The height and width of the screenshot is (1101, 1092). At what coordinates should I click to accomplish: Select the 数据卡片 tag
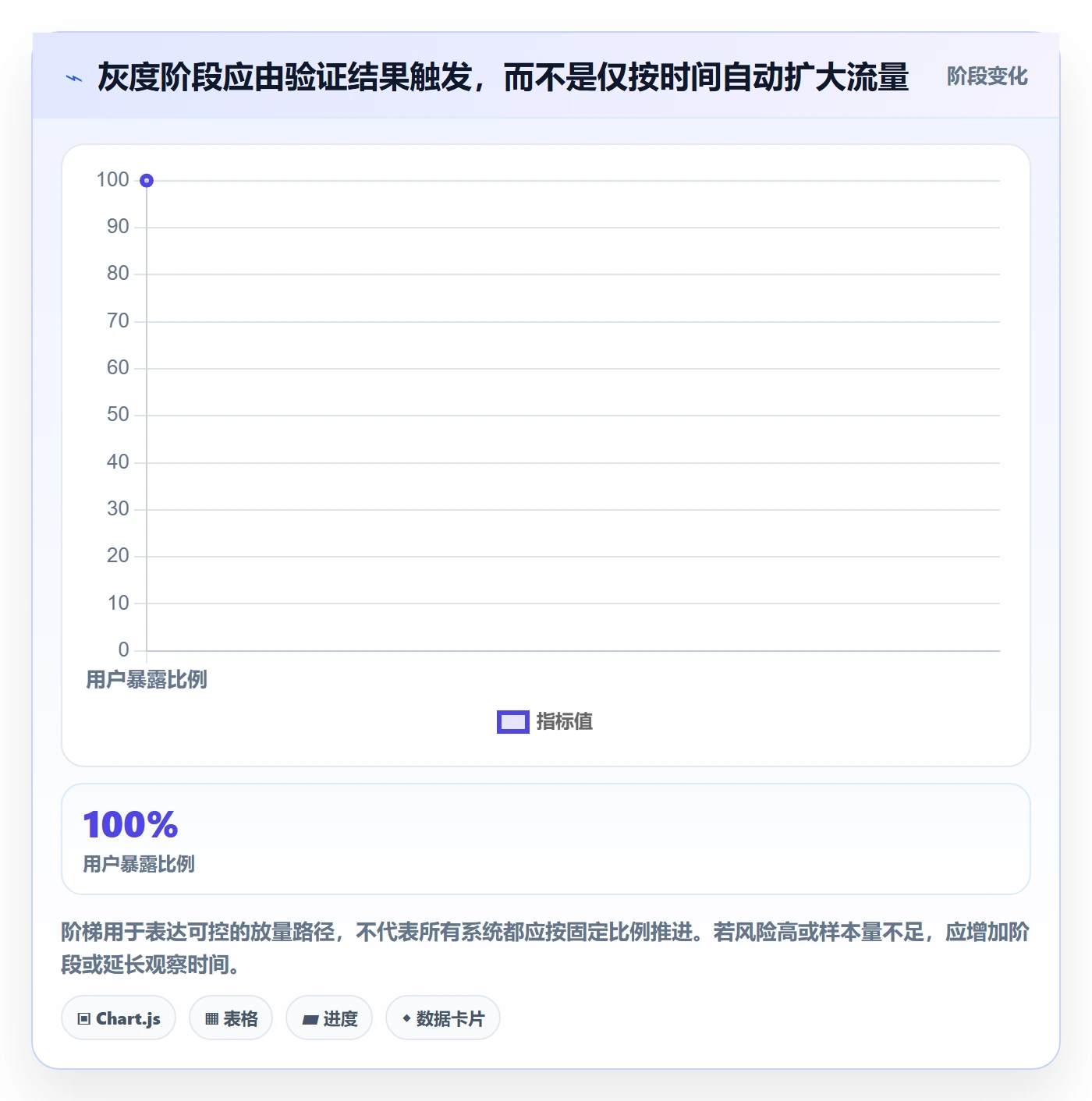coord(443,1018)
